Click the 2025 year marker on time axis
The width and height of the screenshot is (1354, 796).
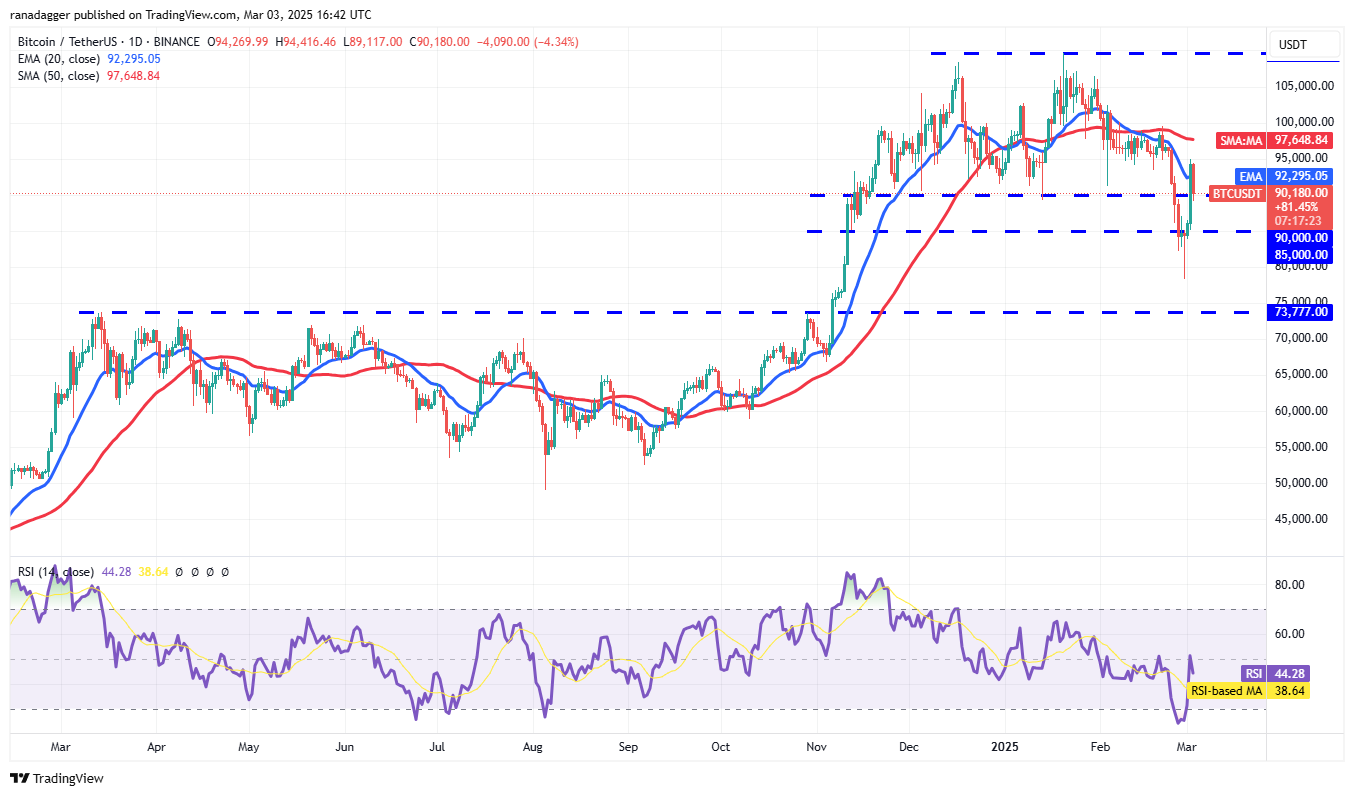click(x=1003, y=746)
